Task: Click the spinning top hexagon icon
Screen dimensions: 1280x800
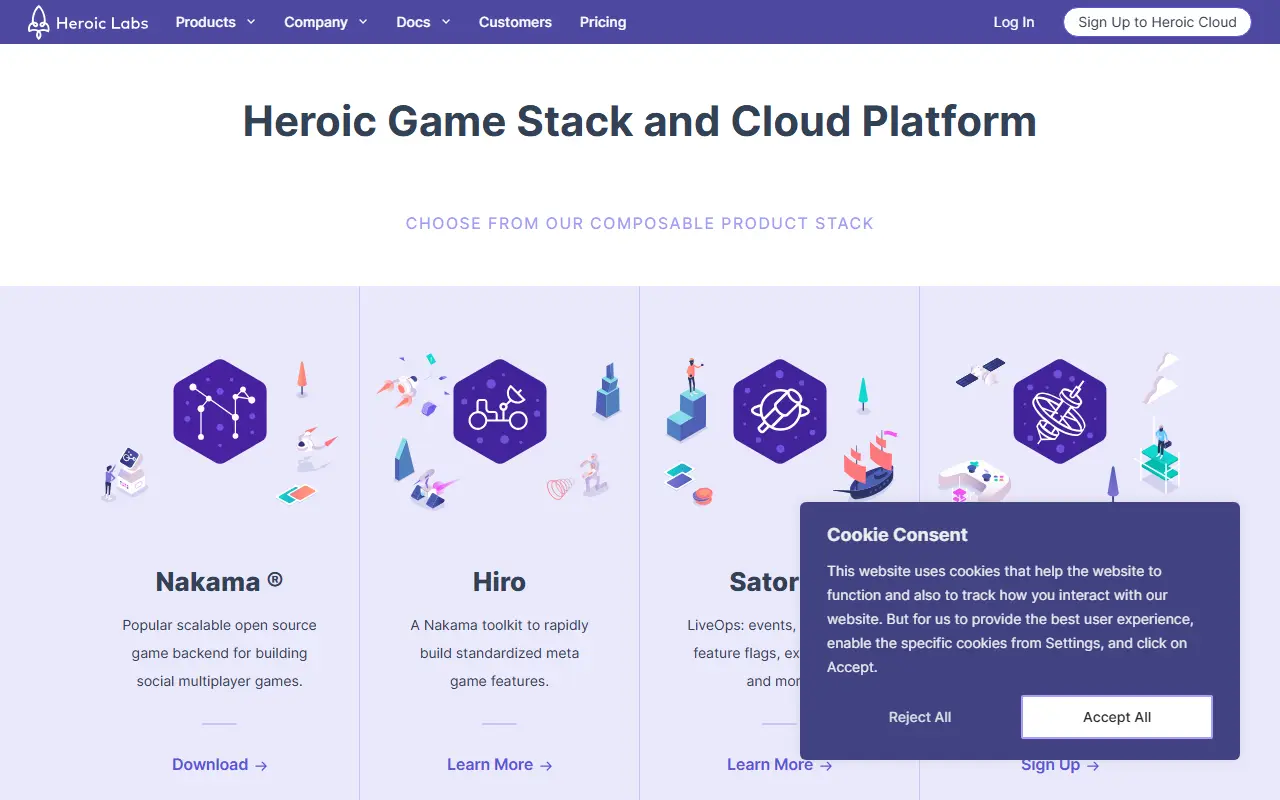Action: point(1060,411)
